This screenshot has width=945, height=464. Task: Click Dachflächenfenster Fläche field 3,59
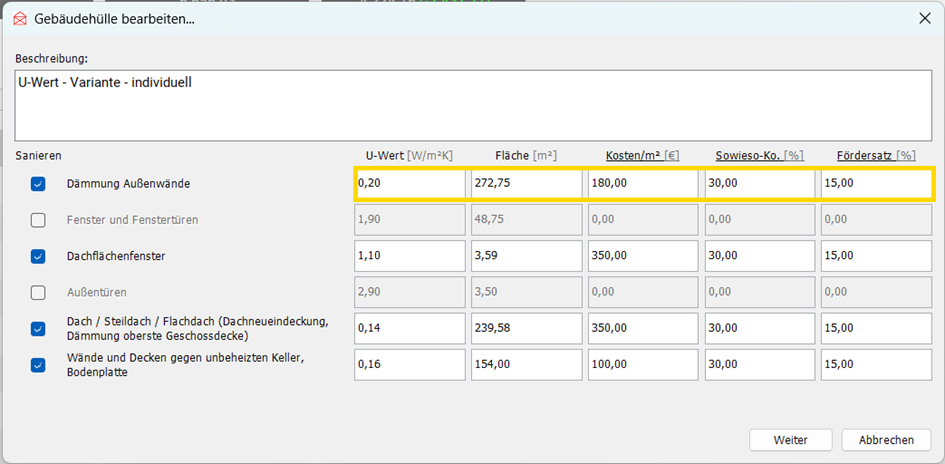(526, 256)
